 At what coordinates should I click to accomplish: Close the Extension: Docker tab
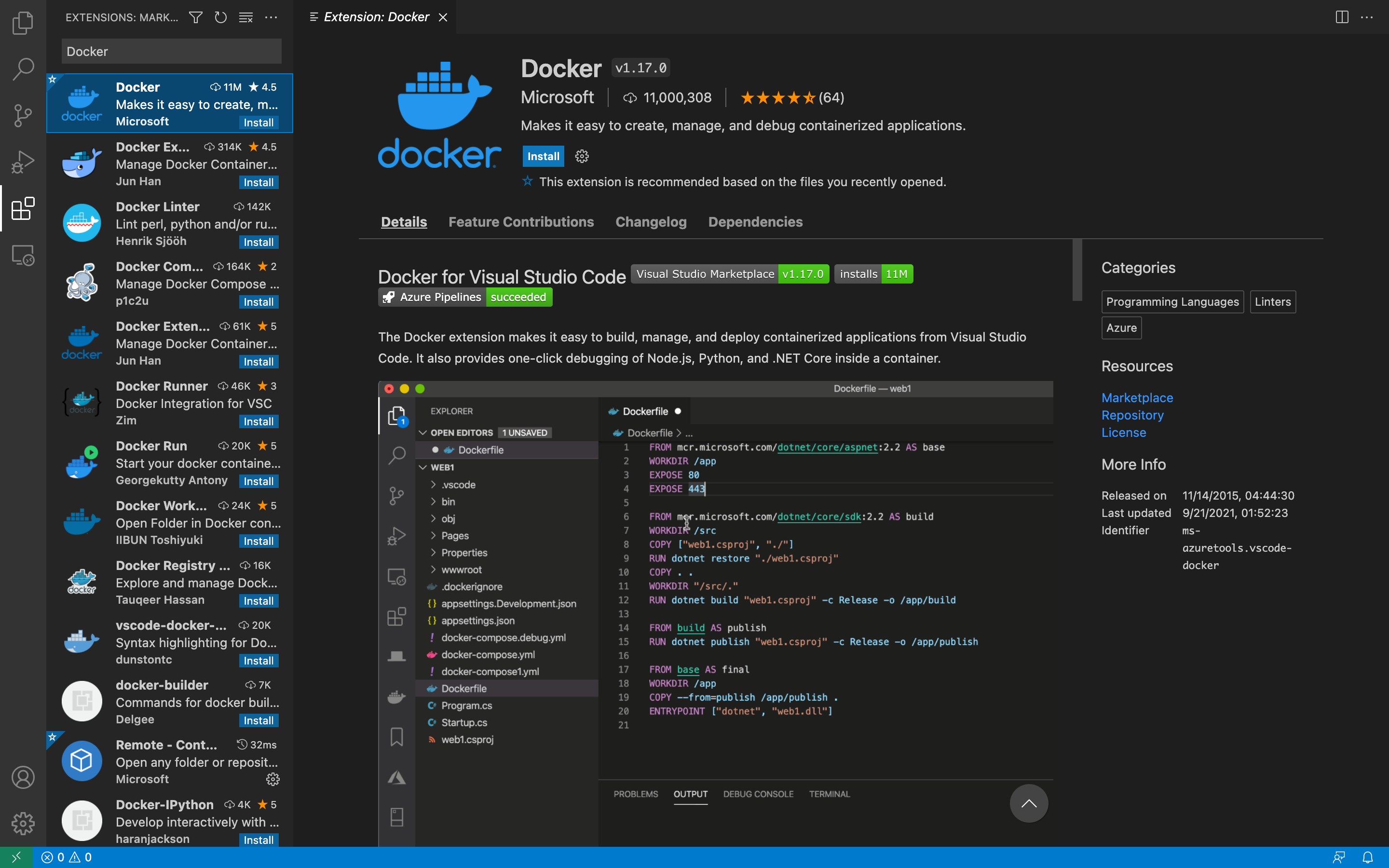[443, 17]
